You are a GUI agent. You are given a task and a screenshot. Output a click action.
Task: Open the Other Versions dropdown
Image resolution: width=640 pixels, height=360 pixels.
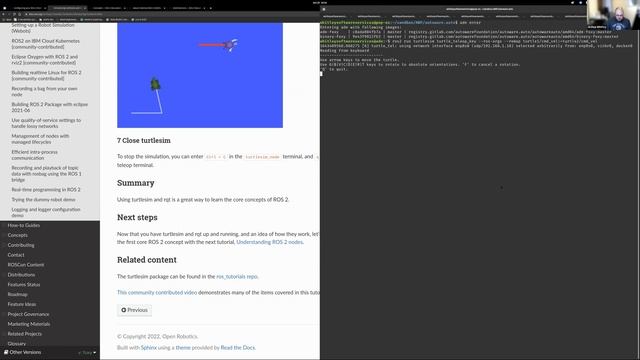(50, 352)
